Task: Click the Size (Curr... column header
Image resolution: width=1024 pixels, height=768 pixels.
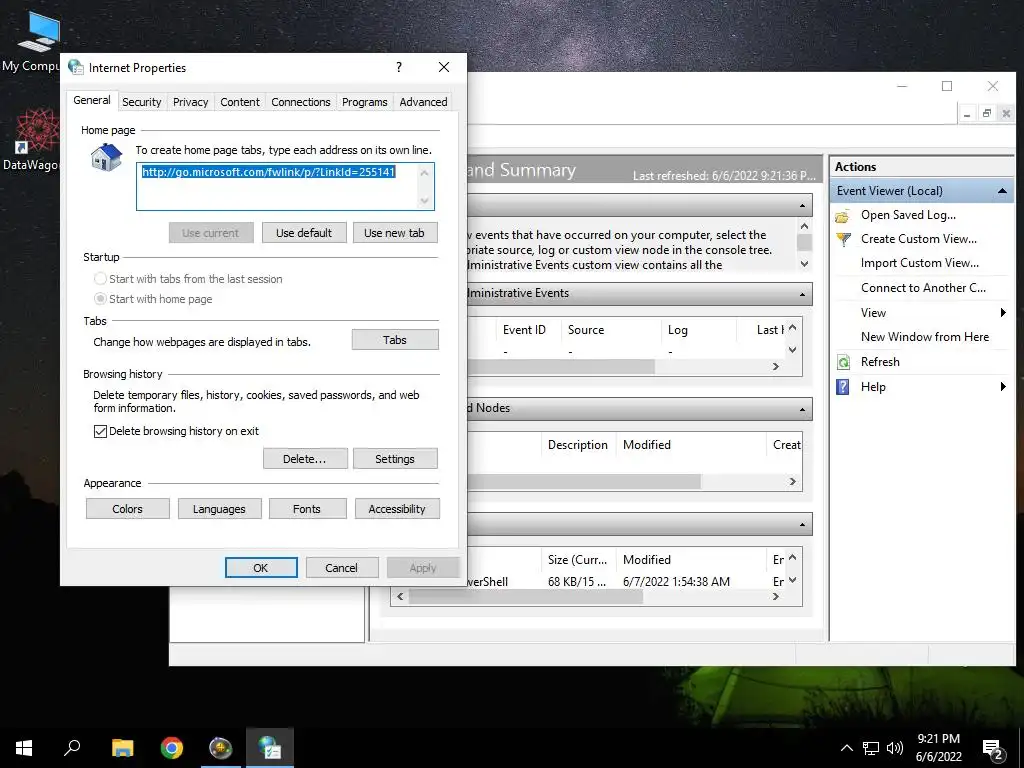Action: pos(577,560)
